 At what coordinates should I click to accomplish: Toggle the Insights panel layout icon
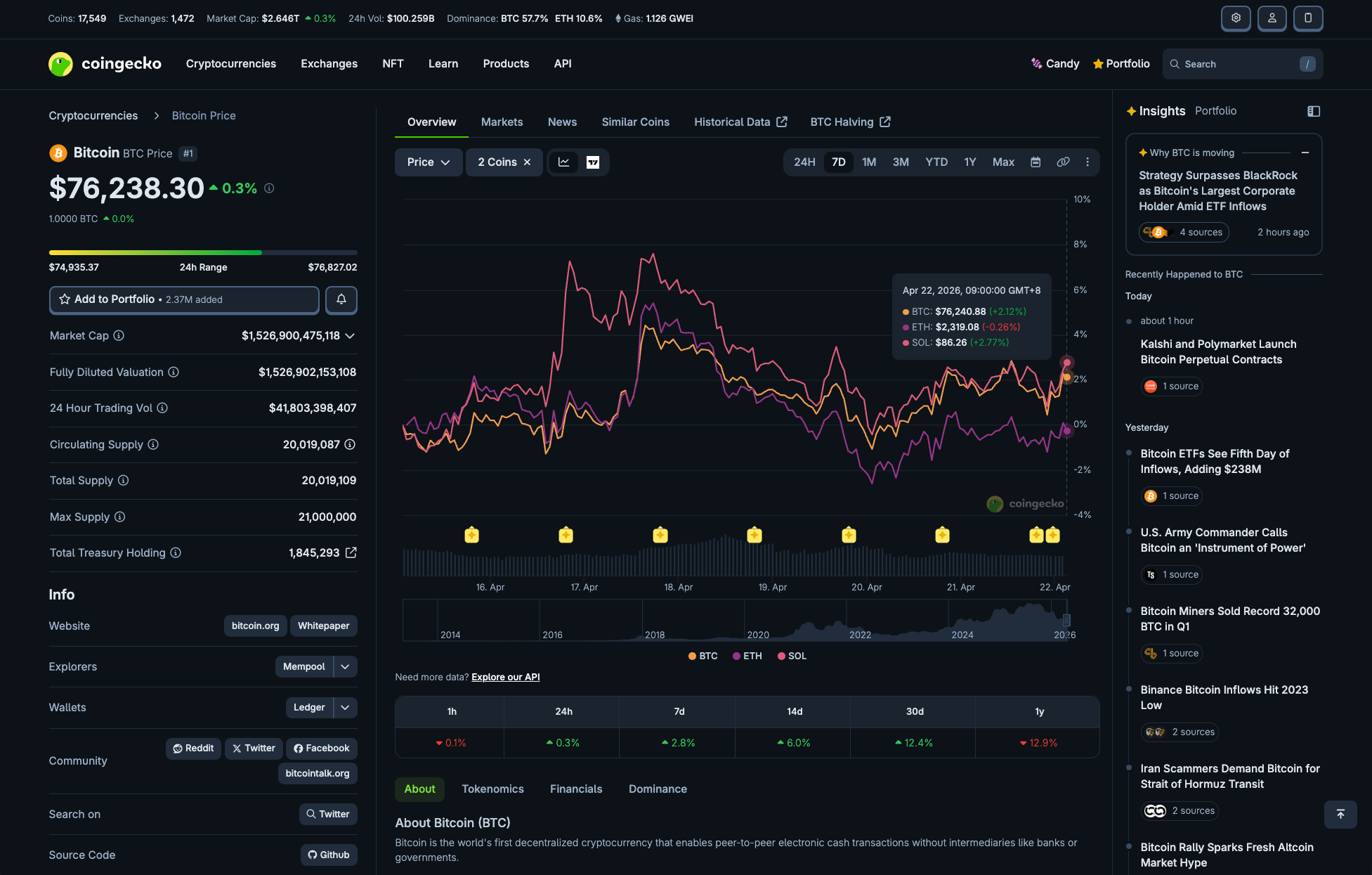(x=1313, y=111)
